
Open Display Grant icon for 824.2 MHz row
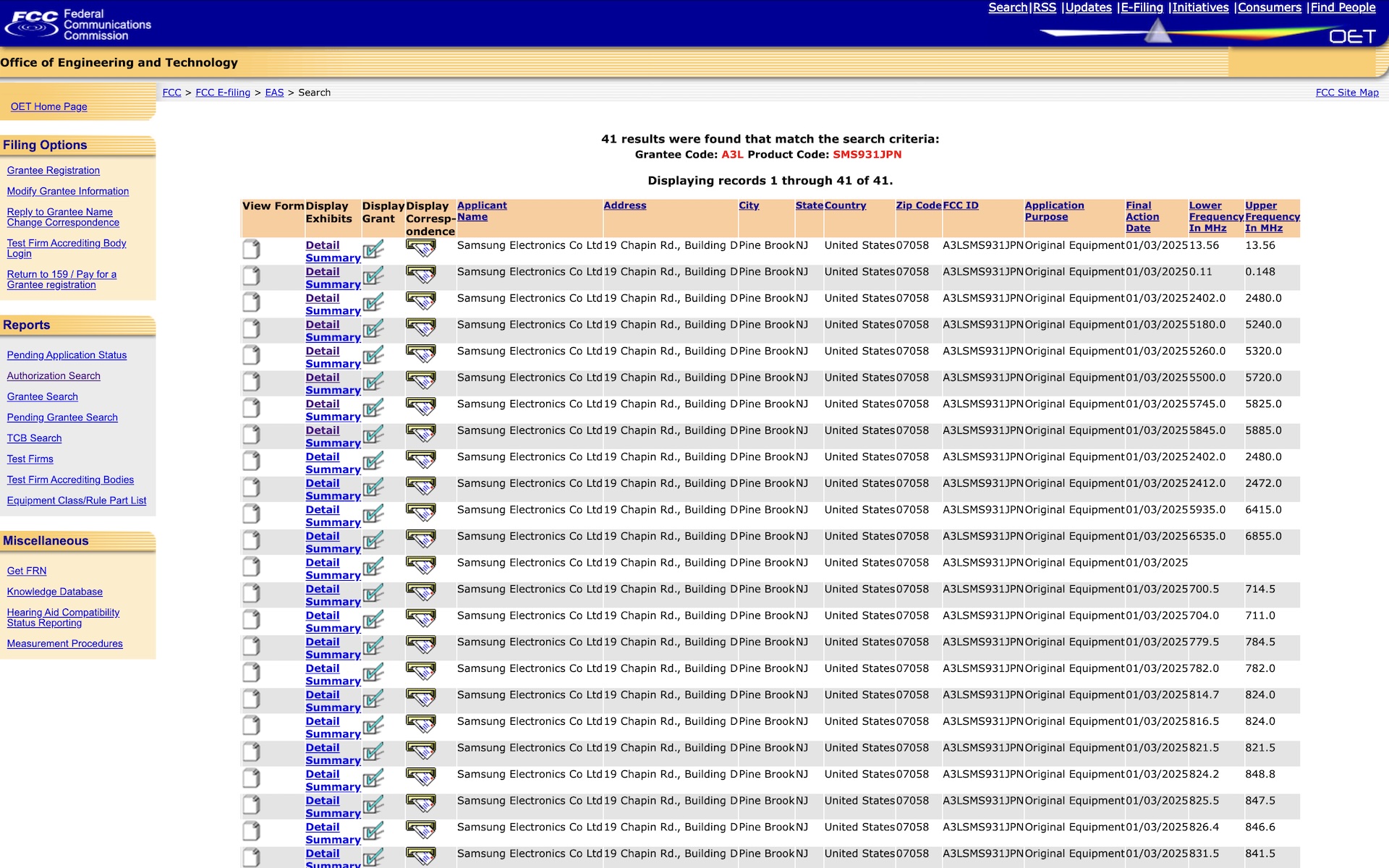pyautogui.click(x=373, y=779)
